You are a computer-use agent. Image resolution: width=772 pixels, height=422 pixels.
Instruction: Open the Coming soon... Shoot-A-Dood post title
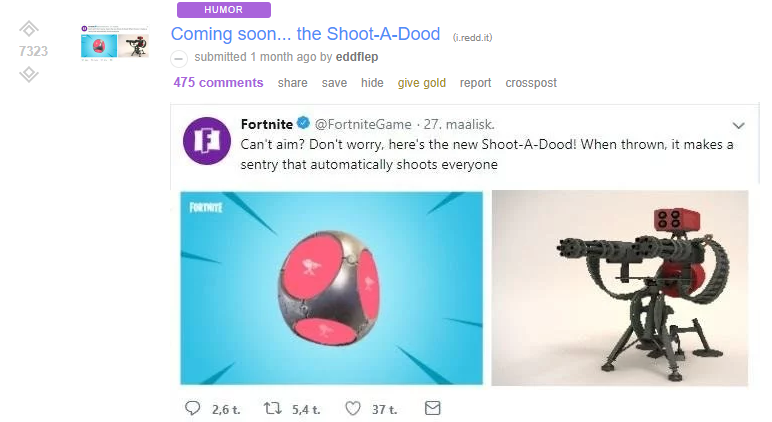[305, 34]
